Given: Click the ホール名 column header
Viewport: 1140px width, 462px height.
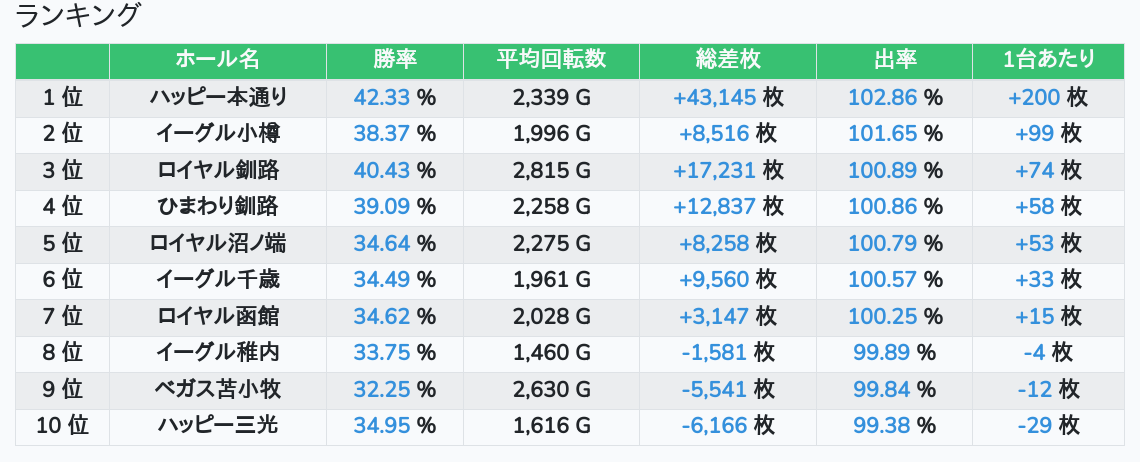Looking at the screenshot, I should click(x=217, y=60).
